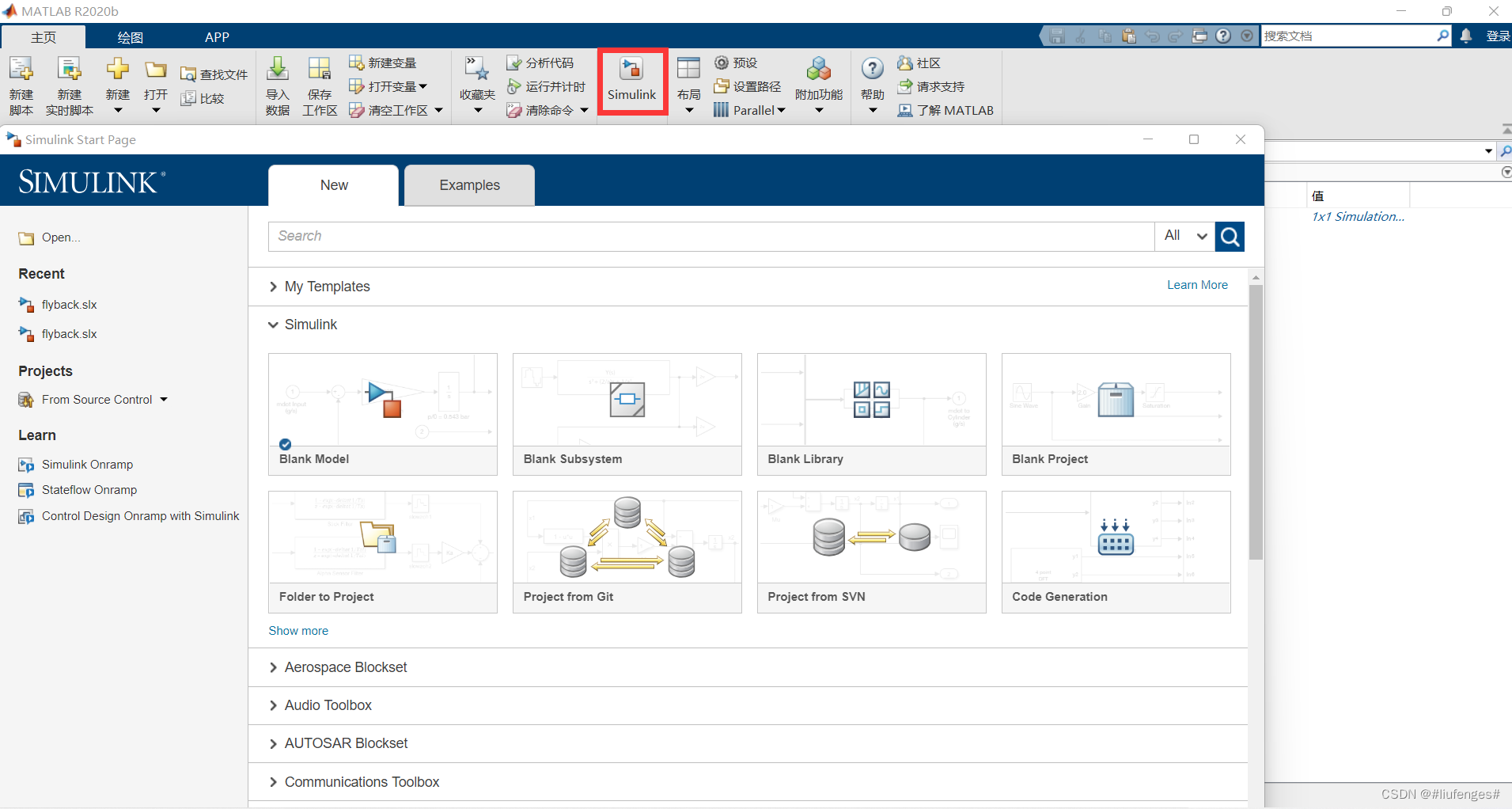Open Stateflow Onramp

(x=78, y=490)
